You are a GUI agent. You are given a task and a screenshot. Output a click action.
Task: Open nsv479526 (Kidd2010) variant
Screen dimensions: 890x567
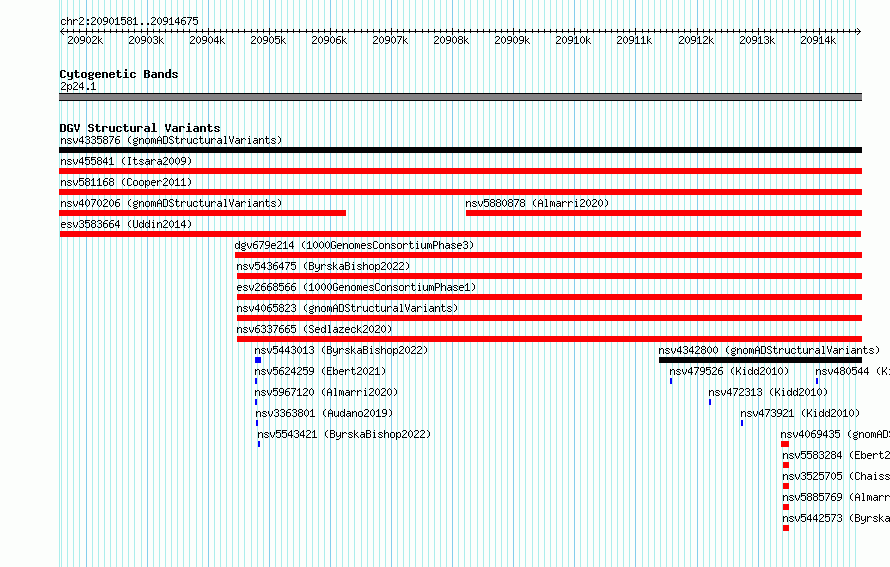point(729,371)
